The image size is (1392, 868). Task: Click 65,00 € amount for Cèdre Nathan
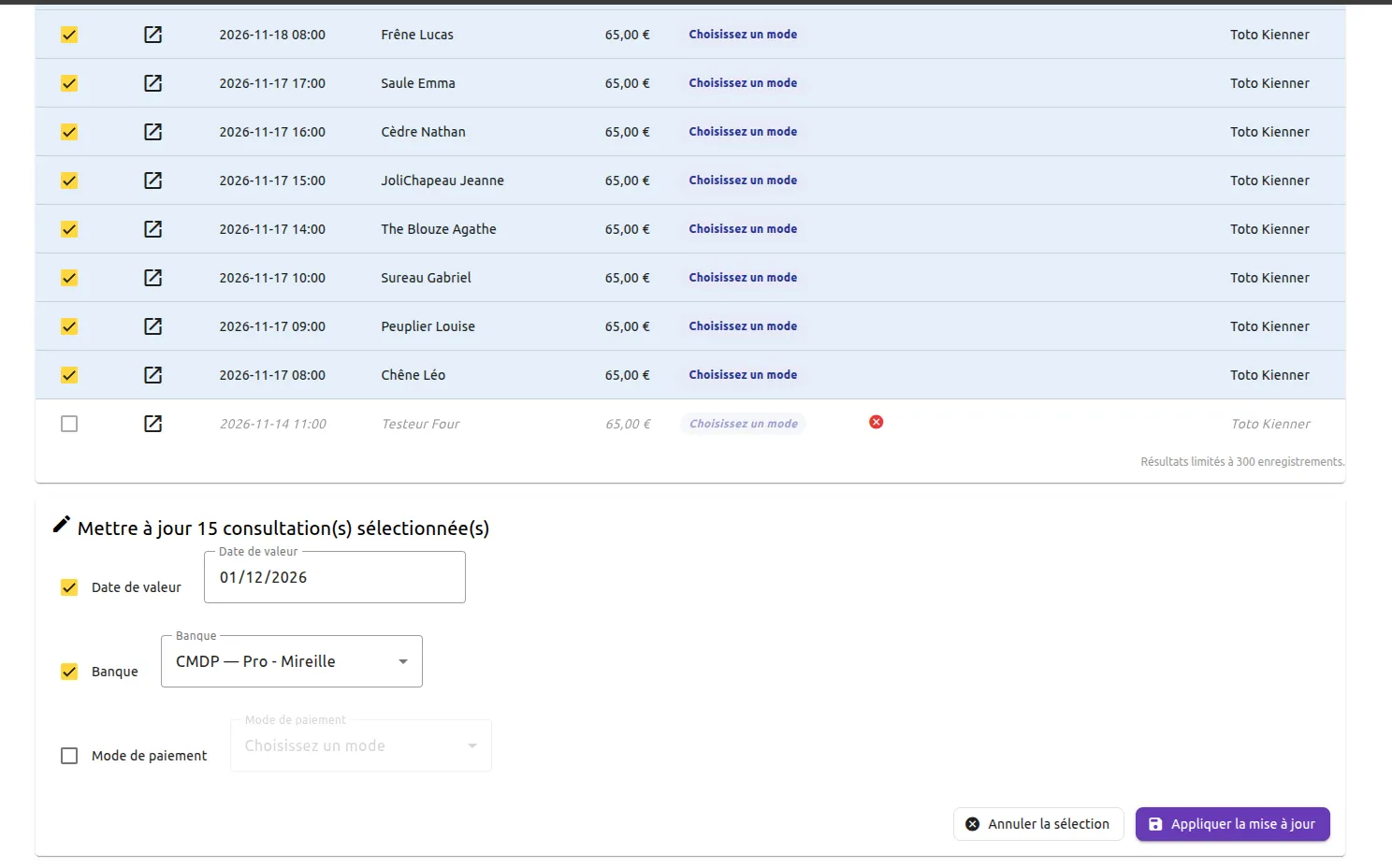[627, 132]
